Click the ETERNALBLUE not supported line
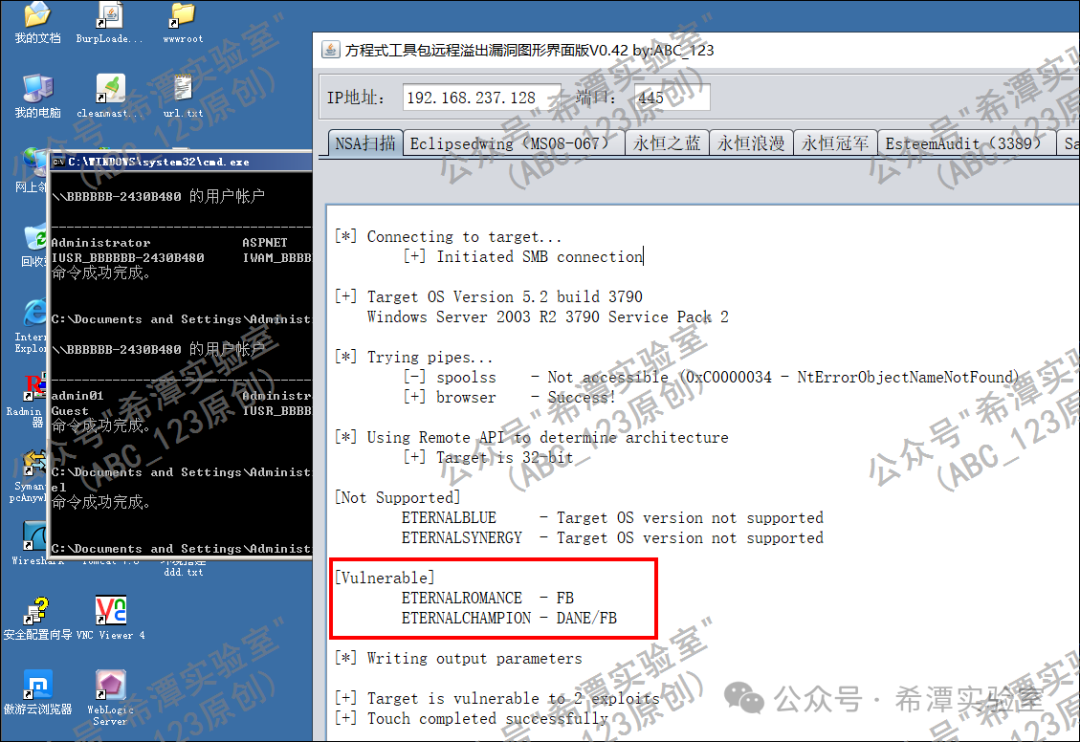Image resolution: width=1080 pixels, height=742 pixels. [612, 517]
